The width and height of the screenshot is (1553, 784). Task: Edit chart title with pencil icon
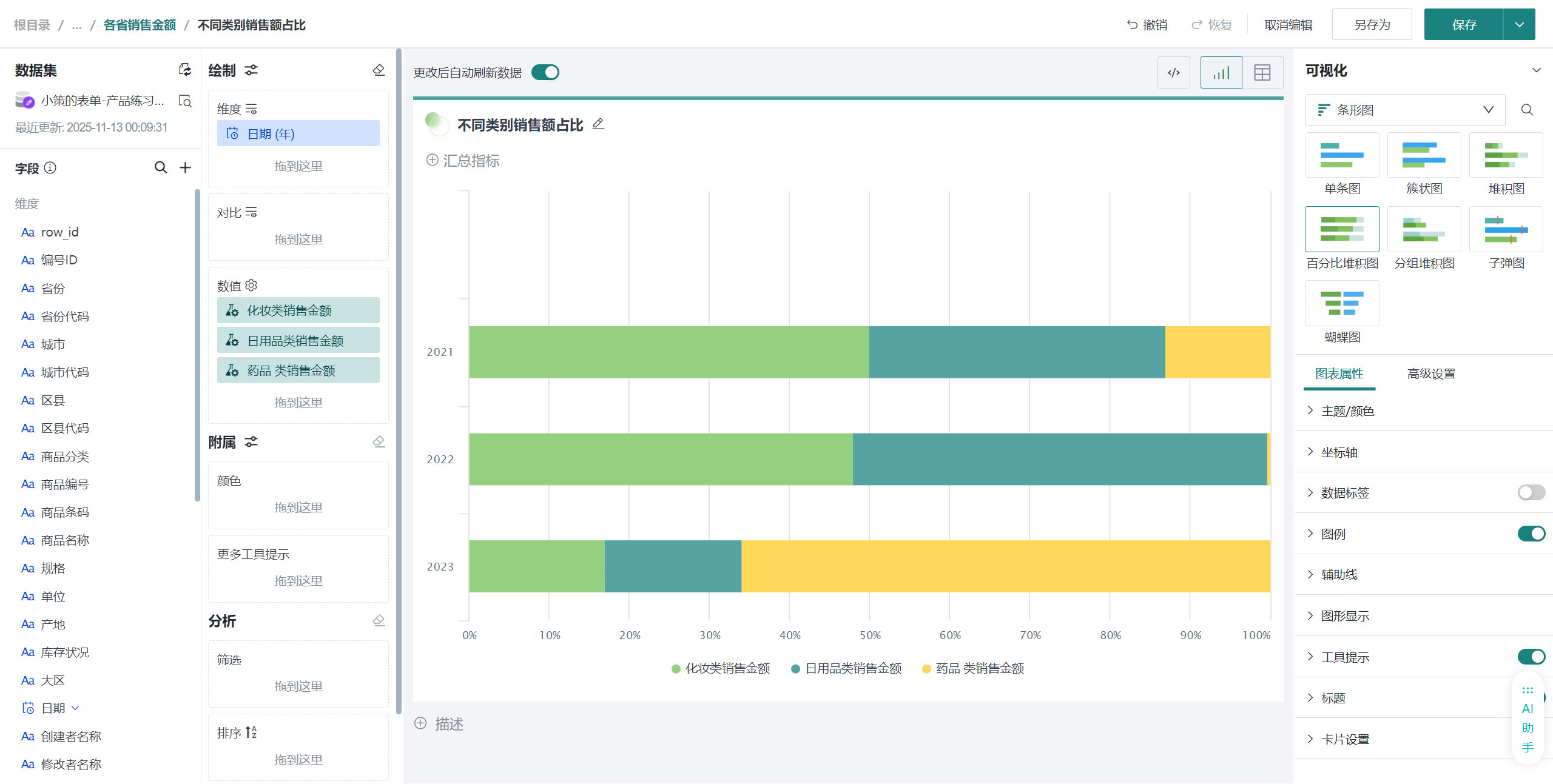[598, 124]
